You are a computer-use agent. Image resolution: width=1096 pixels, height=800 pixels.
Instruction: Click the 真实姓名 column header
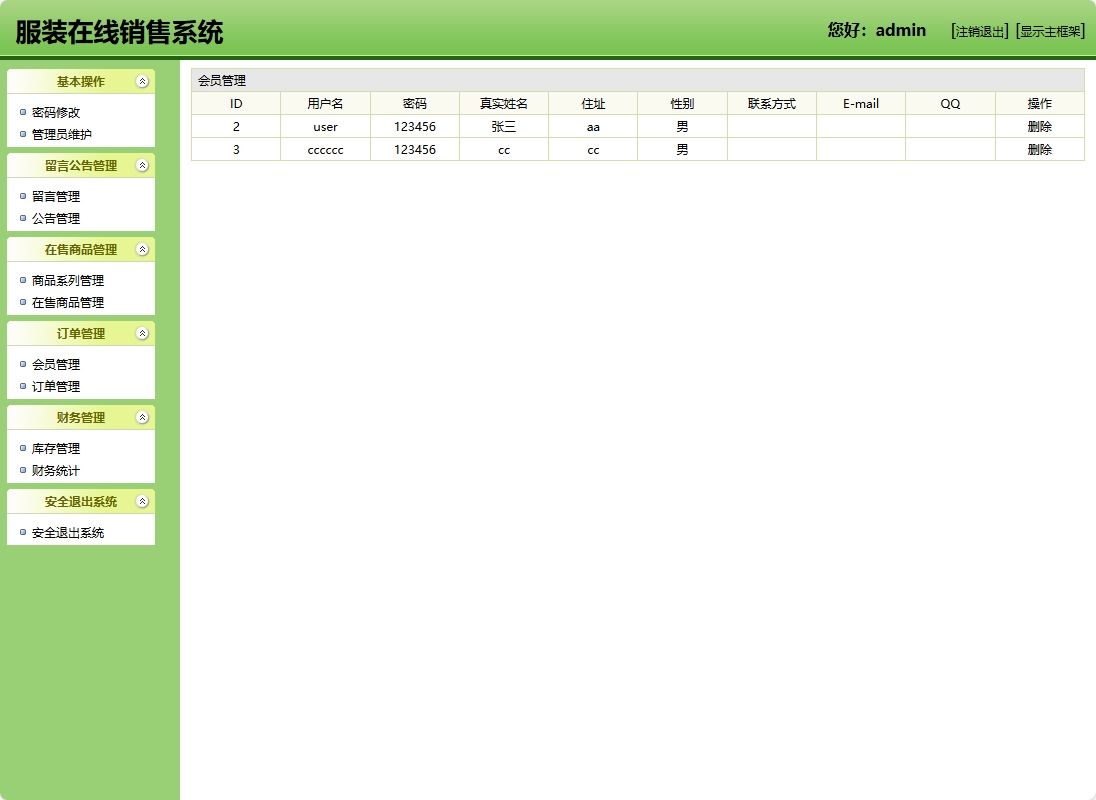(504, 103)
